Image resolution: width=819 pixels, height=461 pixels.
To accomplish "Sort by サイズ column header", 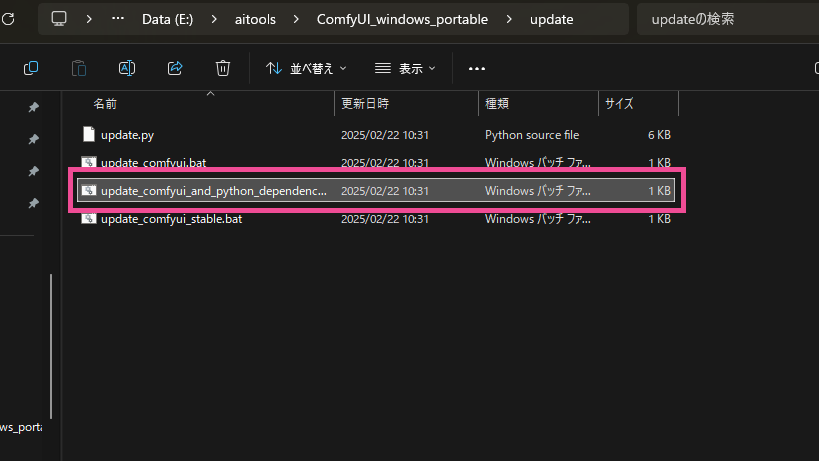I will [619, 103].
